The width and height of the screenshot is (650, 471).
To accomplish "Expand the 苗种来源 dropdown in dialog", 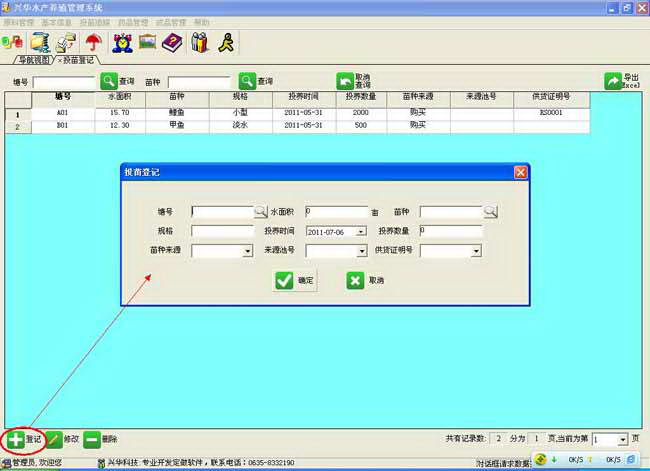I will (x=247, y=251).
